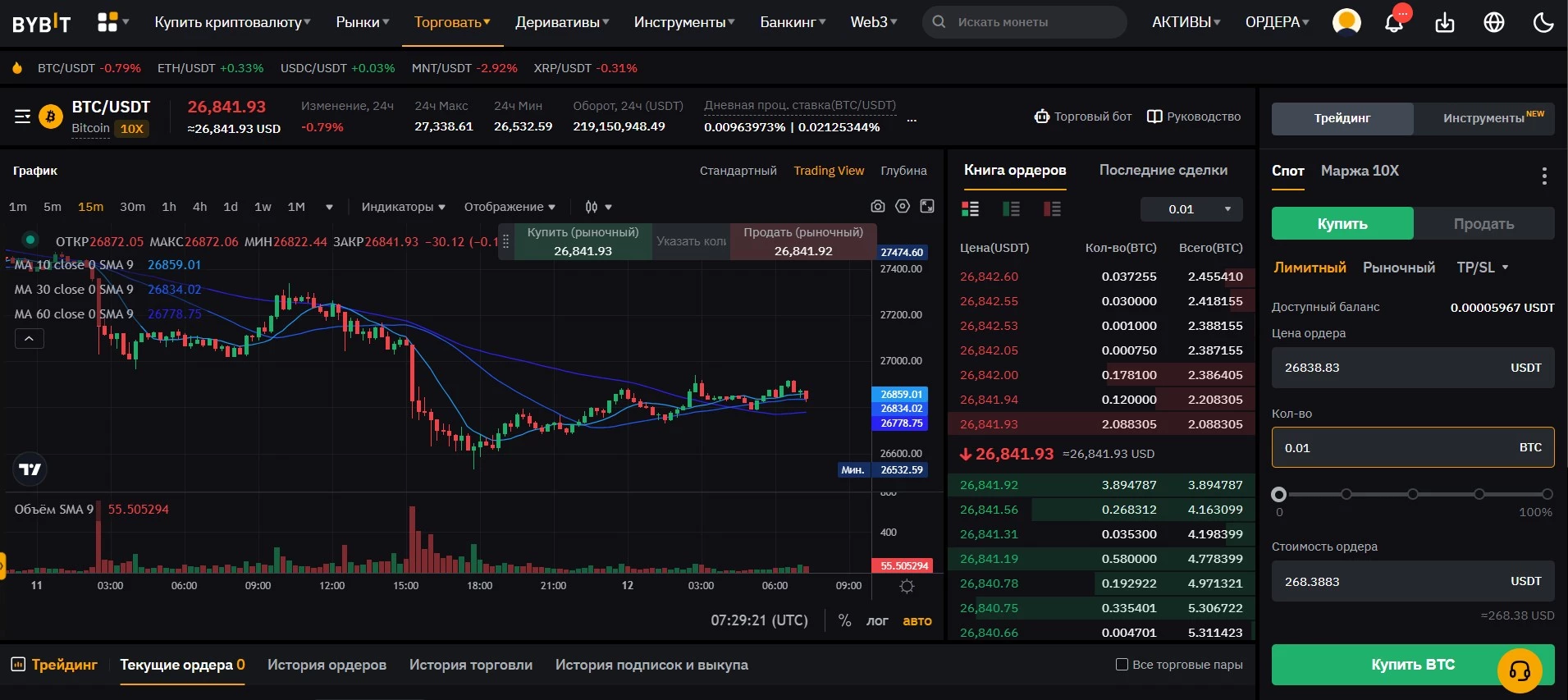Expand the 'Индикаторы' dropdown
Screen dimensions: 1568x700
coord(403,207)
